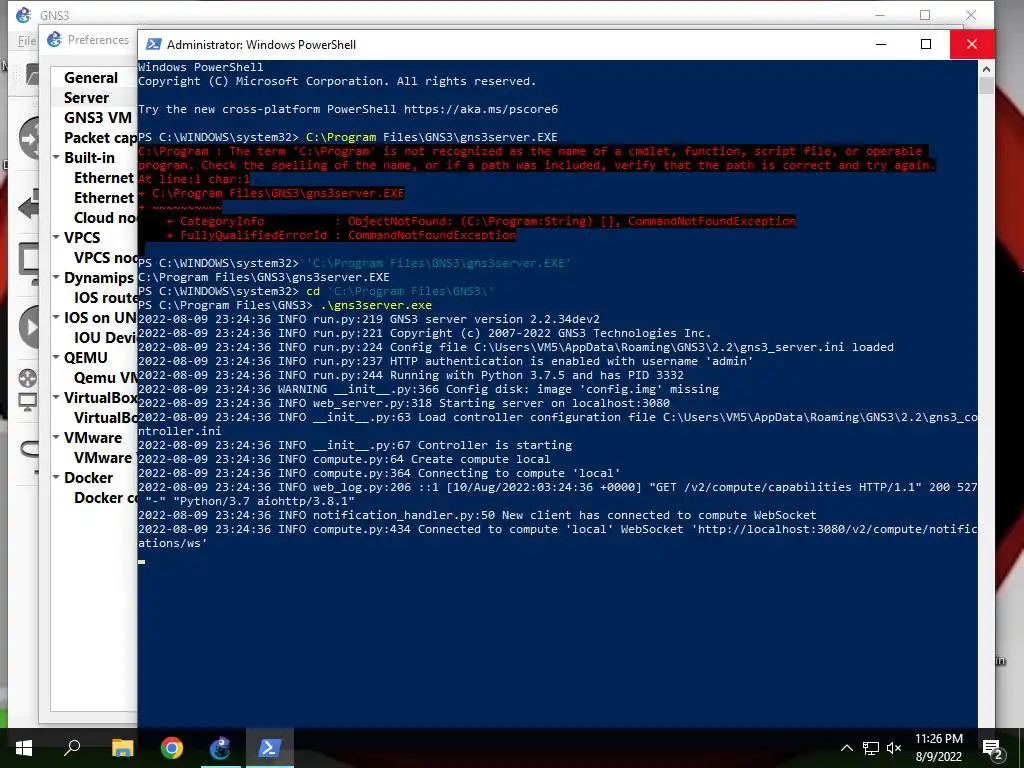Click the PowerShell taskbar icon

pos(270,748)
